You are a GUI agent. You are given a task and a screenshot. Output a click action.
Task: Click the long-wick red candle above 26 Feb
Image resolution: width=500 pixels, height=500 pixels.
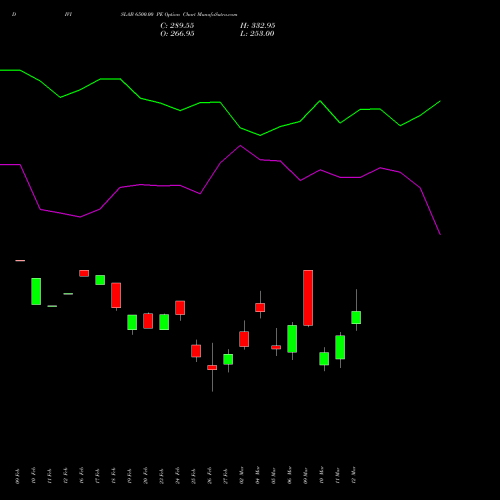pyautogui.click(x=212, y=367)
